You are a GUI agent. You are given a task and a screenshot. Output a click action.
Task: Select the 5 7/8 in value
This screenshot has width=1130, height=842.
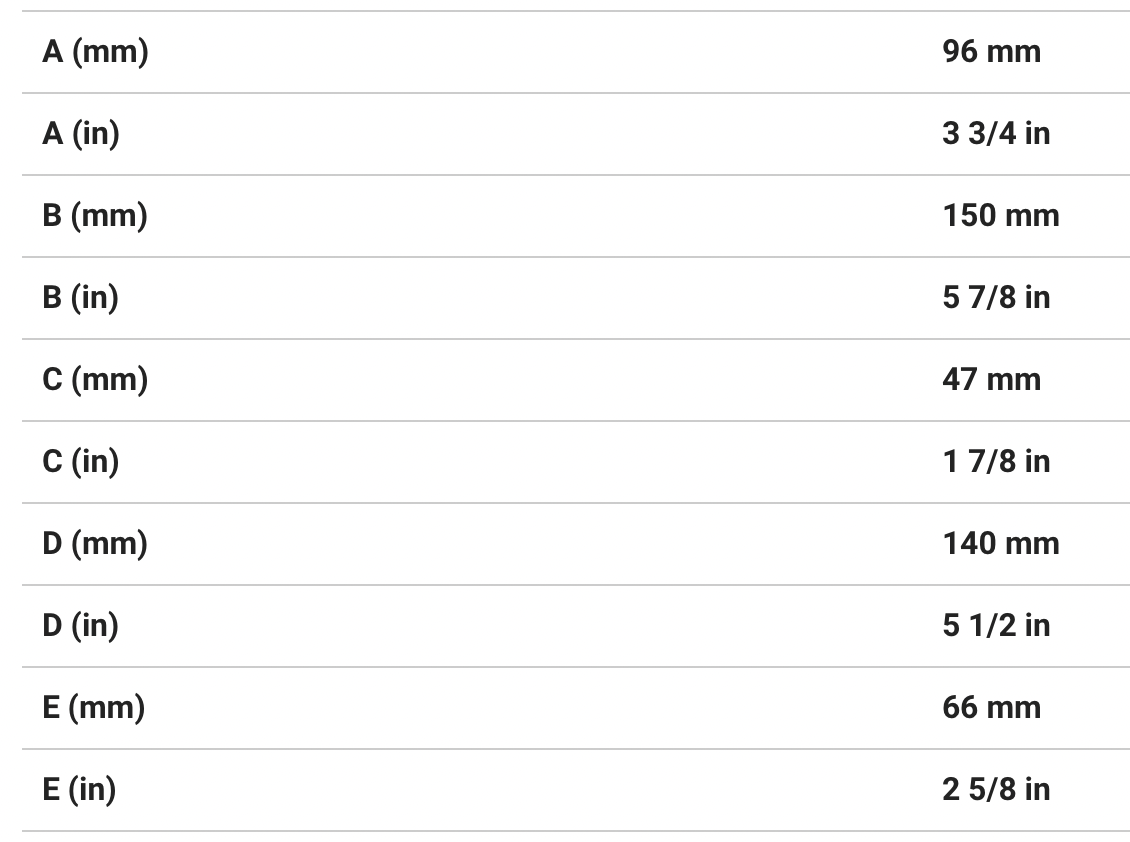click(996, 297)
